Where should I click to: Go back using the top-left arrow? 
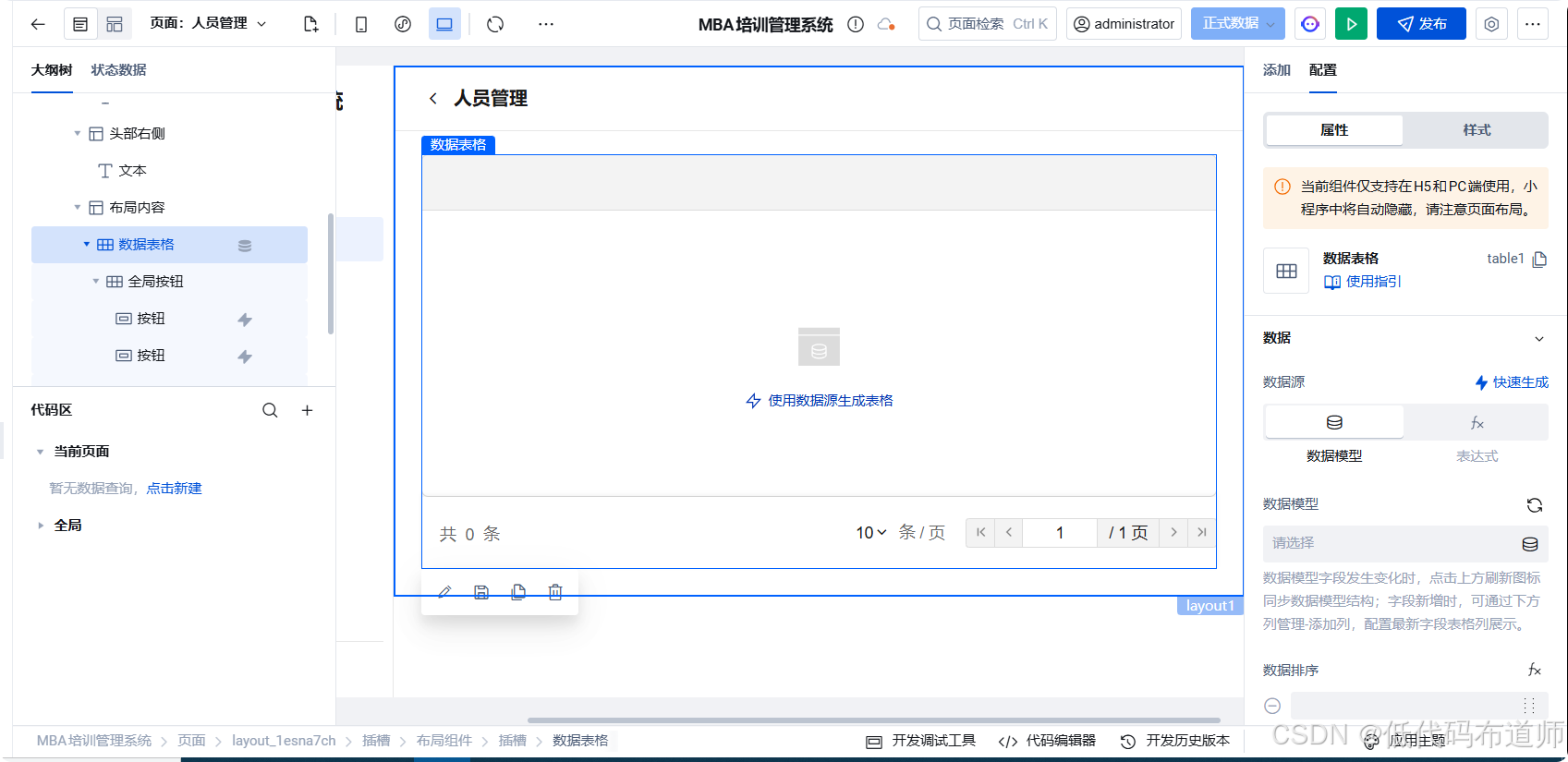(x=38, y=24)
